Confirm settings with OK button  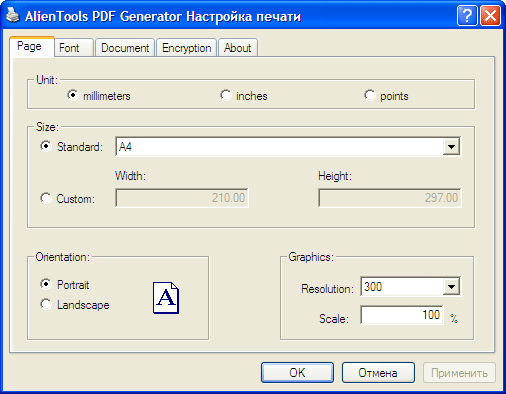click(x=297, y=372)
